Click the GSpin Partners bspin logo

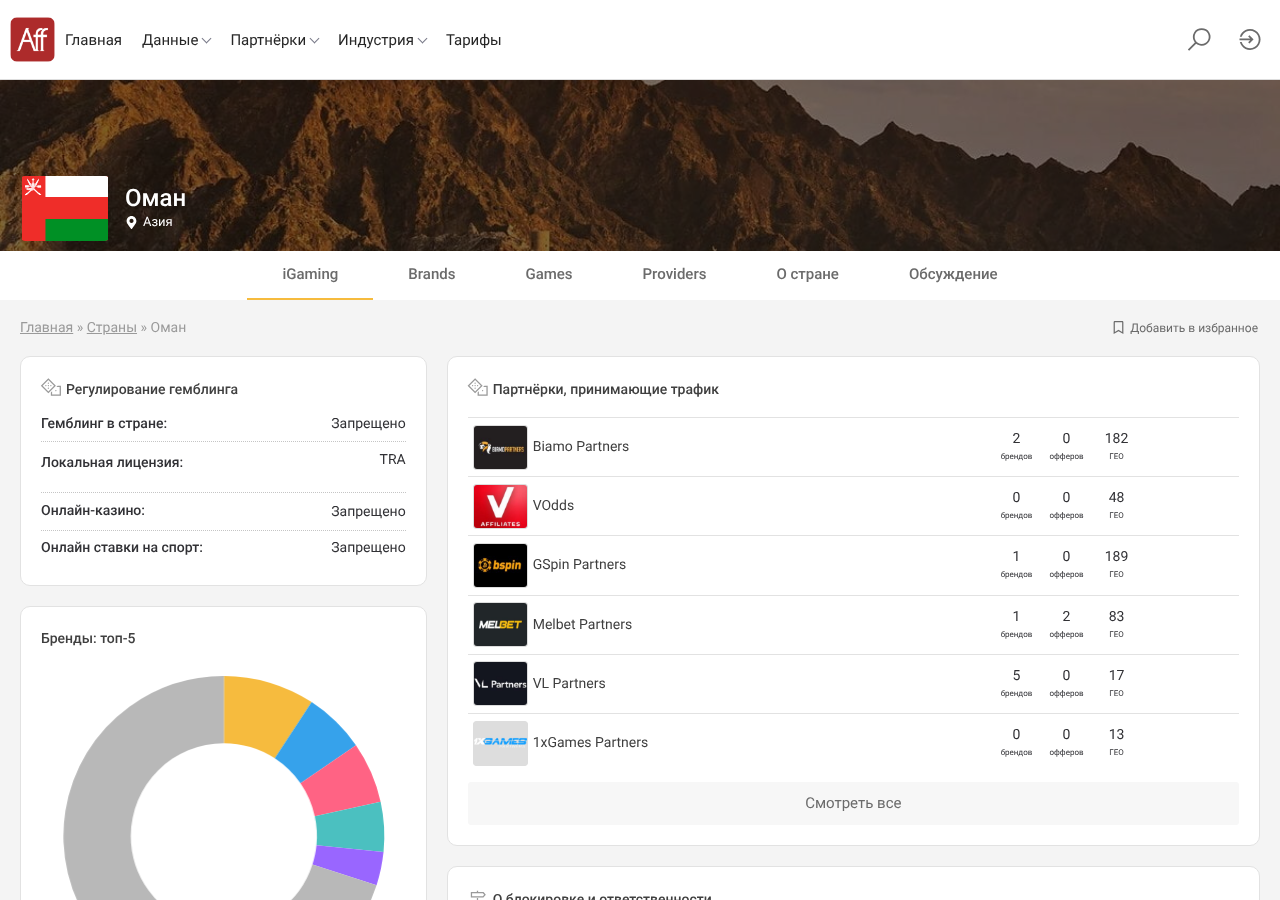click(500, 565)
